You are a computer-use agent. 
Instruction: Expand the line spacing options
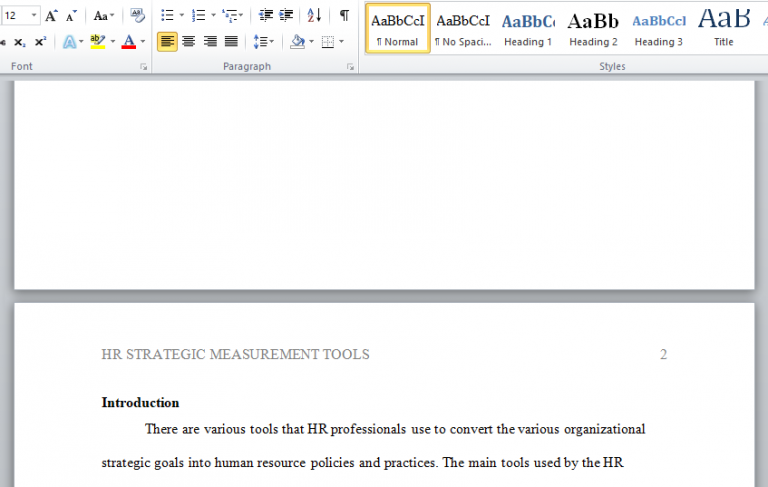pyautogui.click(x=263, y=42)
